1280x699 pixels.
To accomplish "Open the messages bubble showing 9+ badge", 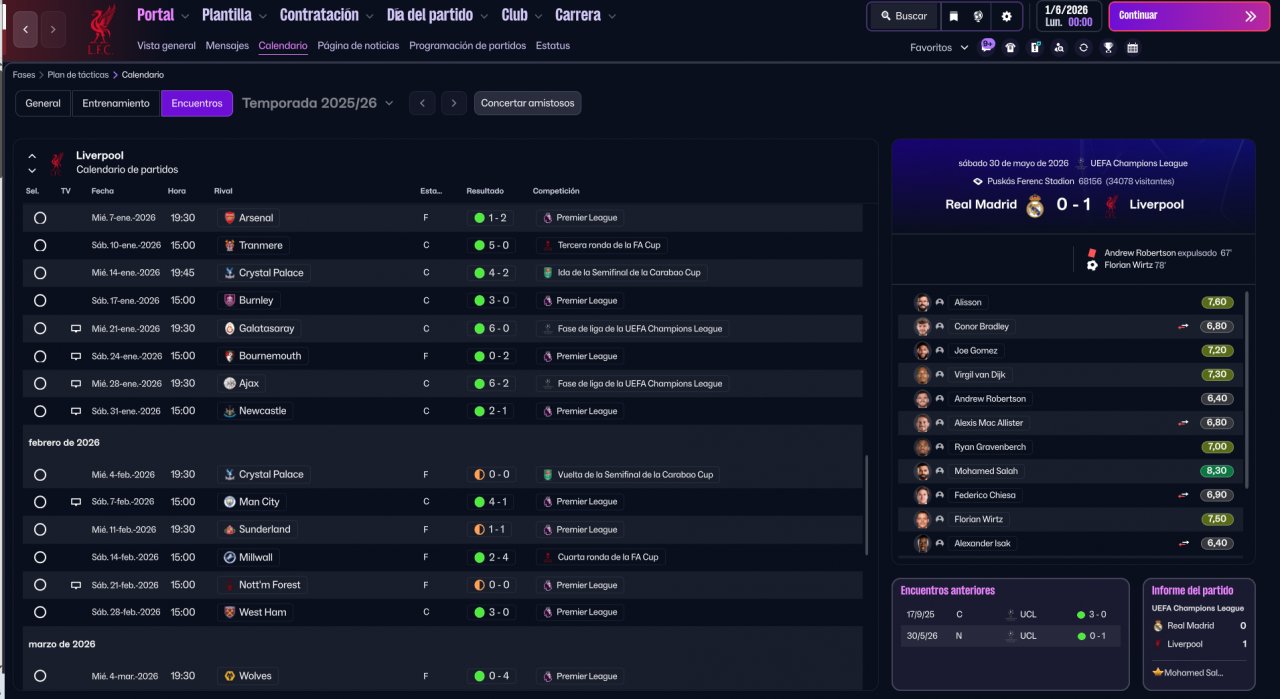I will [x=987, y=46].
